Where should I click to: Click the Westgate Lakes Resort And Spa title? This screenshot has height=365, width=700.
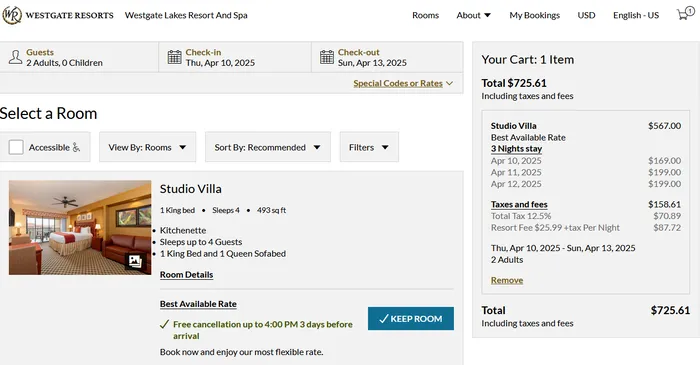pos(186,15)
